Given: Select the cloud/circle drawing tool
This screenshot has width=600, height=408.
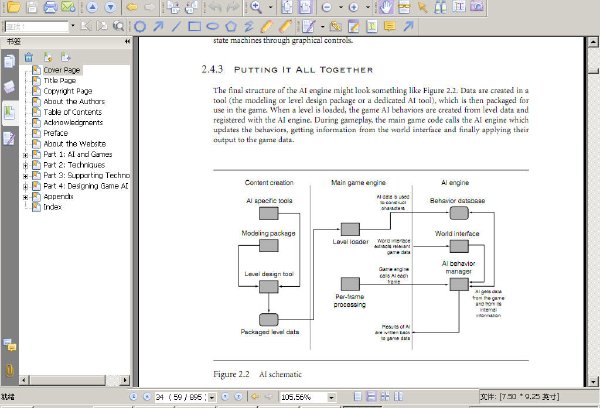Looking at the screenshot, I should (x=140, y=26).
